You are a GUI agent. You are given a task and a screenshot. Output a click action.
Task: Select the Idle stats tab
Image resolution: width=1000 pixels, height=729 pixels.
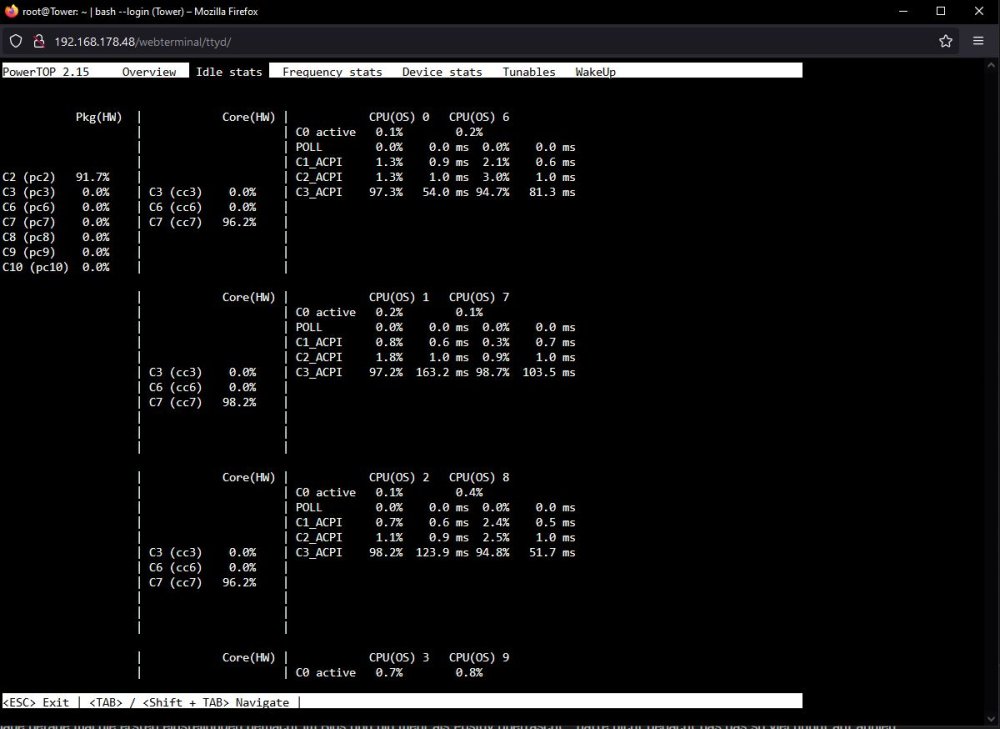coord(229,71)
